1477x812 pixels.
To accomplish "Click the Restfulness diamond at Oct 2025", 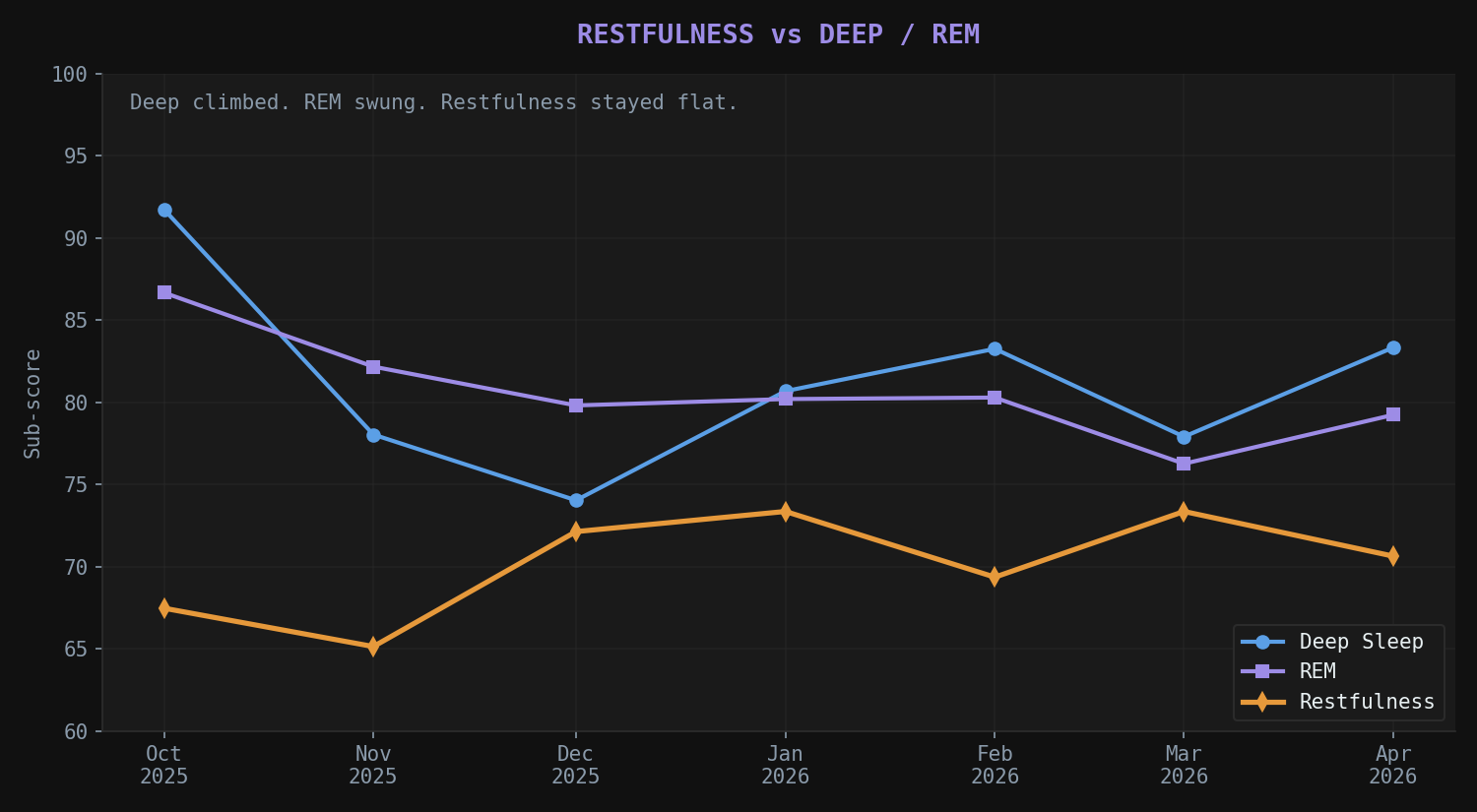I will tap(164, 608).
